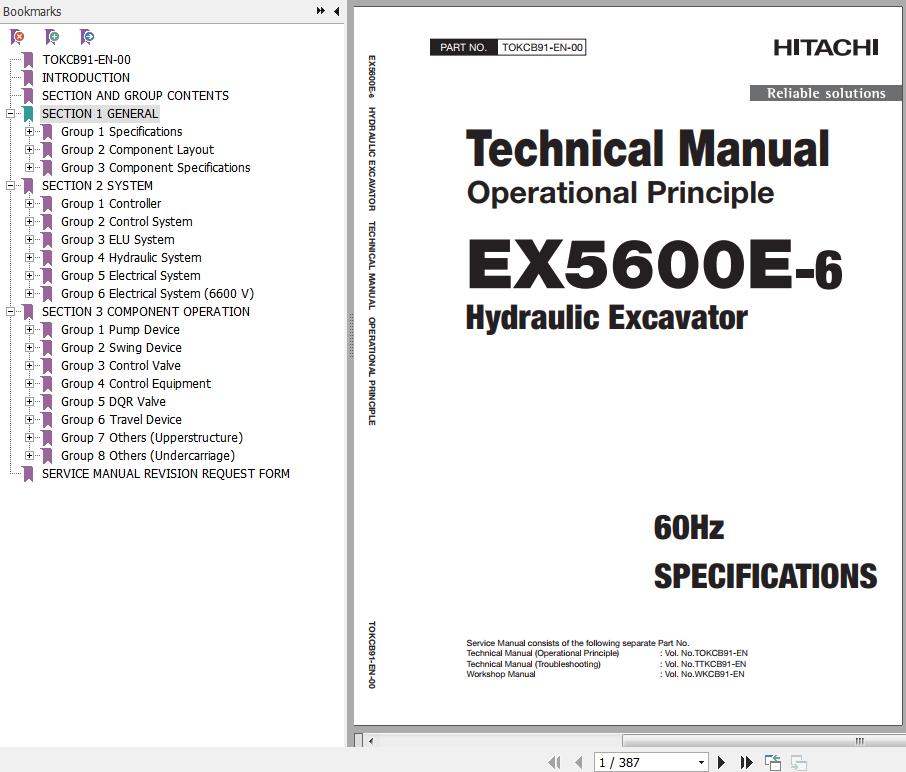The width and height of the screenshot is (906, 772).
Task: Open the INTRODUCTION bookmark
Action: tap(86, 77)
